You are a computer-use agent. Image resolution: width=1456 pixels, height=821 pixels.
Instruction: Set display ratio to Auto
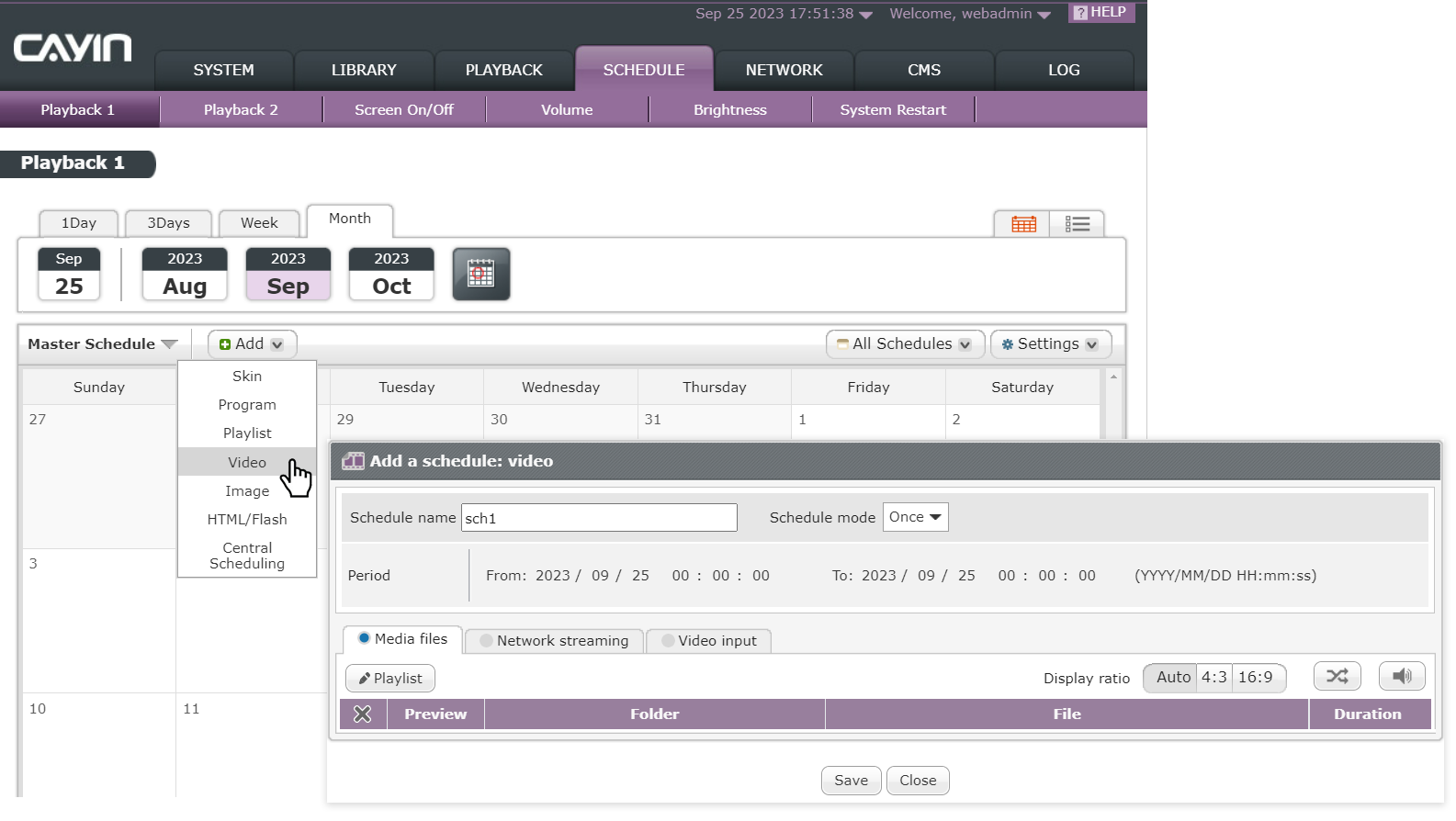click(1173, 677)
